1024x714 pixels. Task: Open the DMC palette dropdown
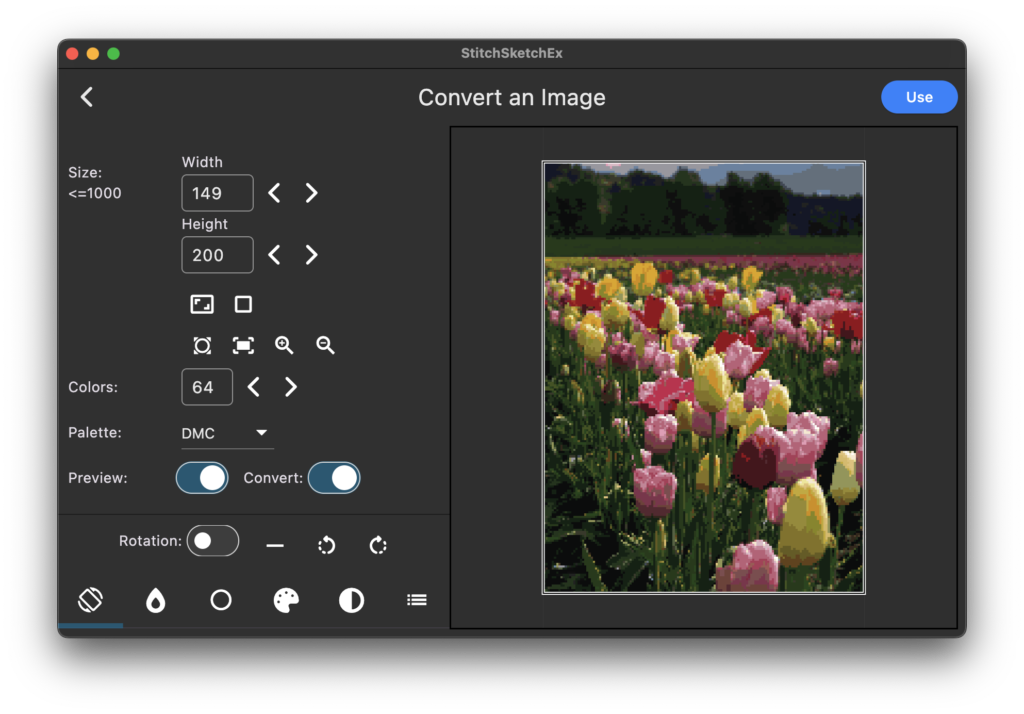(225, 433)
